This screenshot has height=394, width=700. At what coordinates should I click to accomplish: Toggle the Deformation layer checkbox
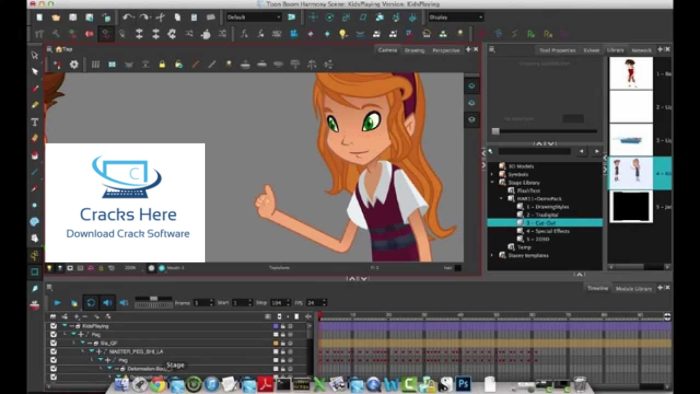(x=54, y=369)
